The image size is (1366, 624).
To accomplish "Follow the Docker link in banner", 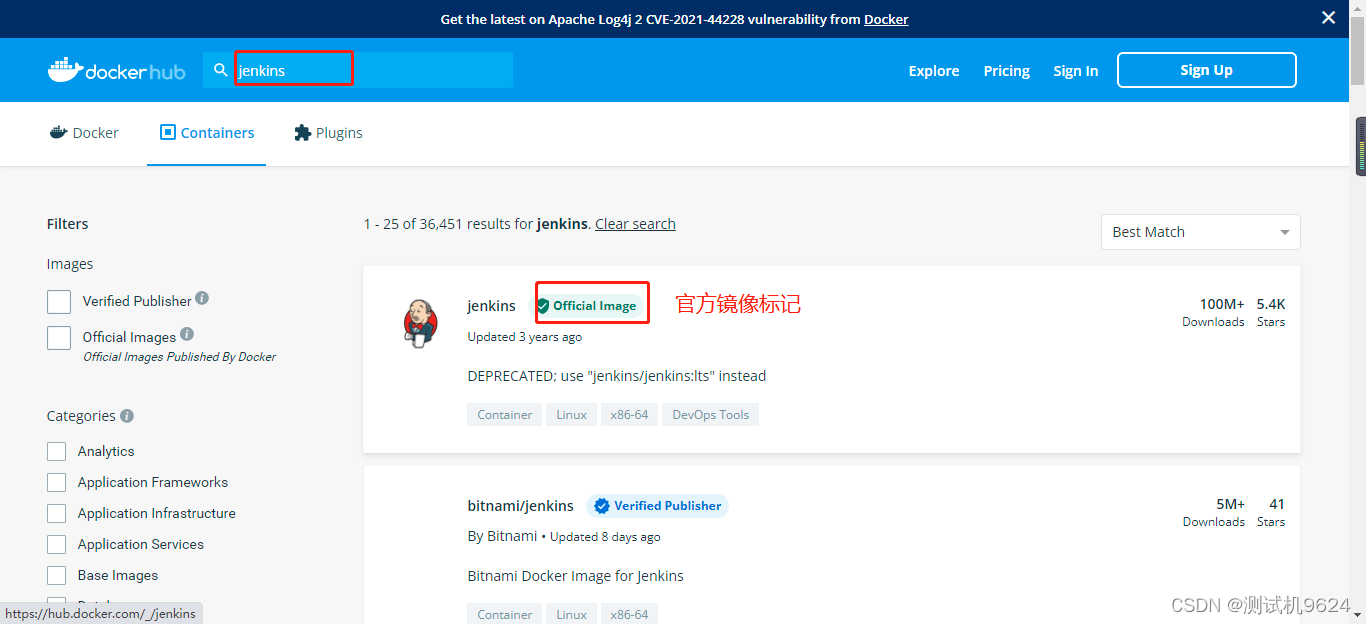I will pos(886,19).
